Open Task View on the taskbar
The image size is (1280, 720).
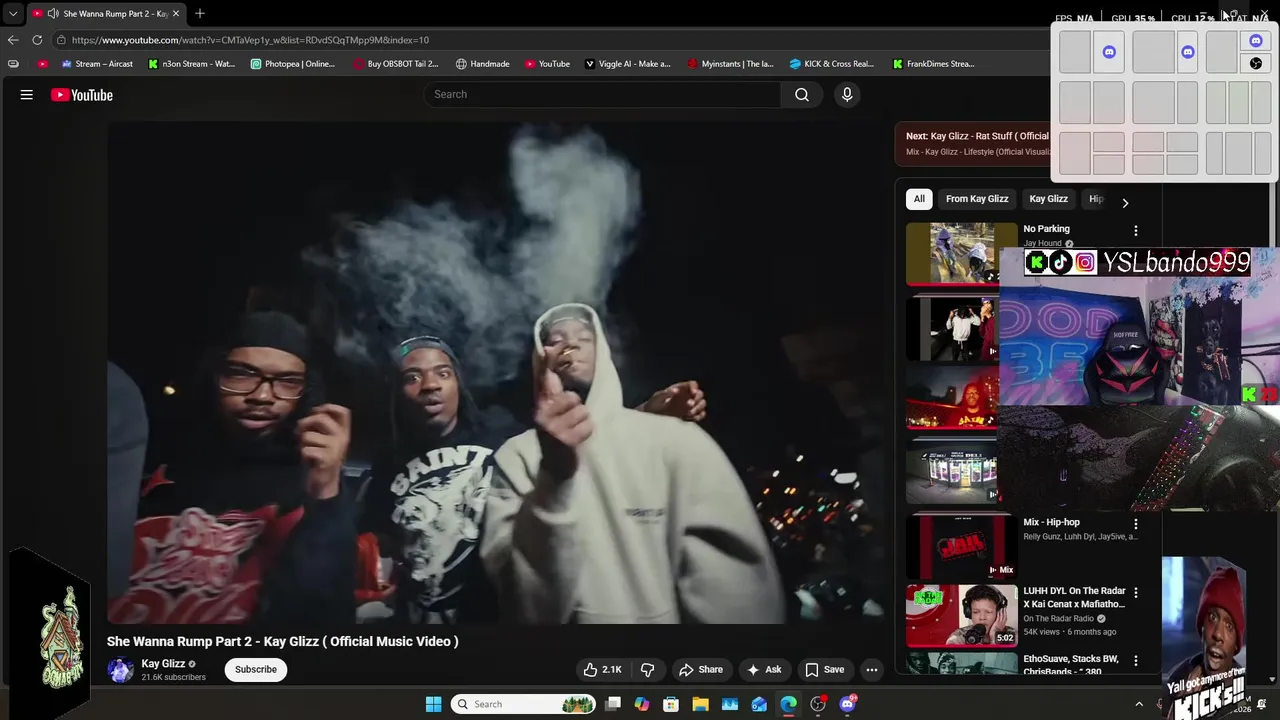[x=613, y=704]
